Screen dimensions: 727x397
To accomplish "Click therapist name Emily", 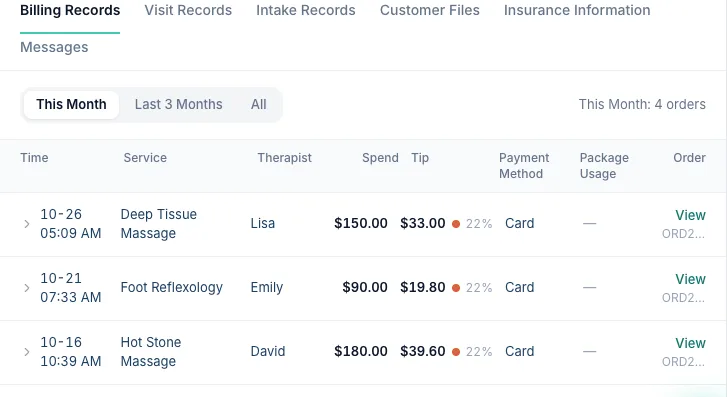I will (x=267, y=288).
